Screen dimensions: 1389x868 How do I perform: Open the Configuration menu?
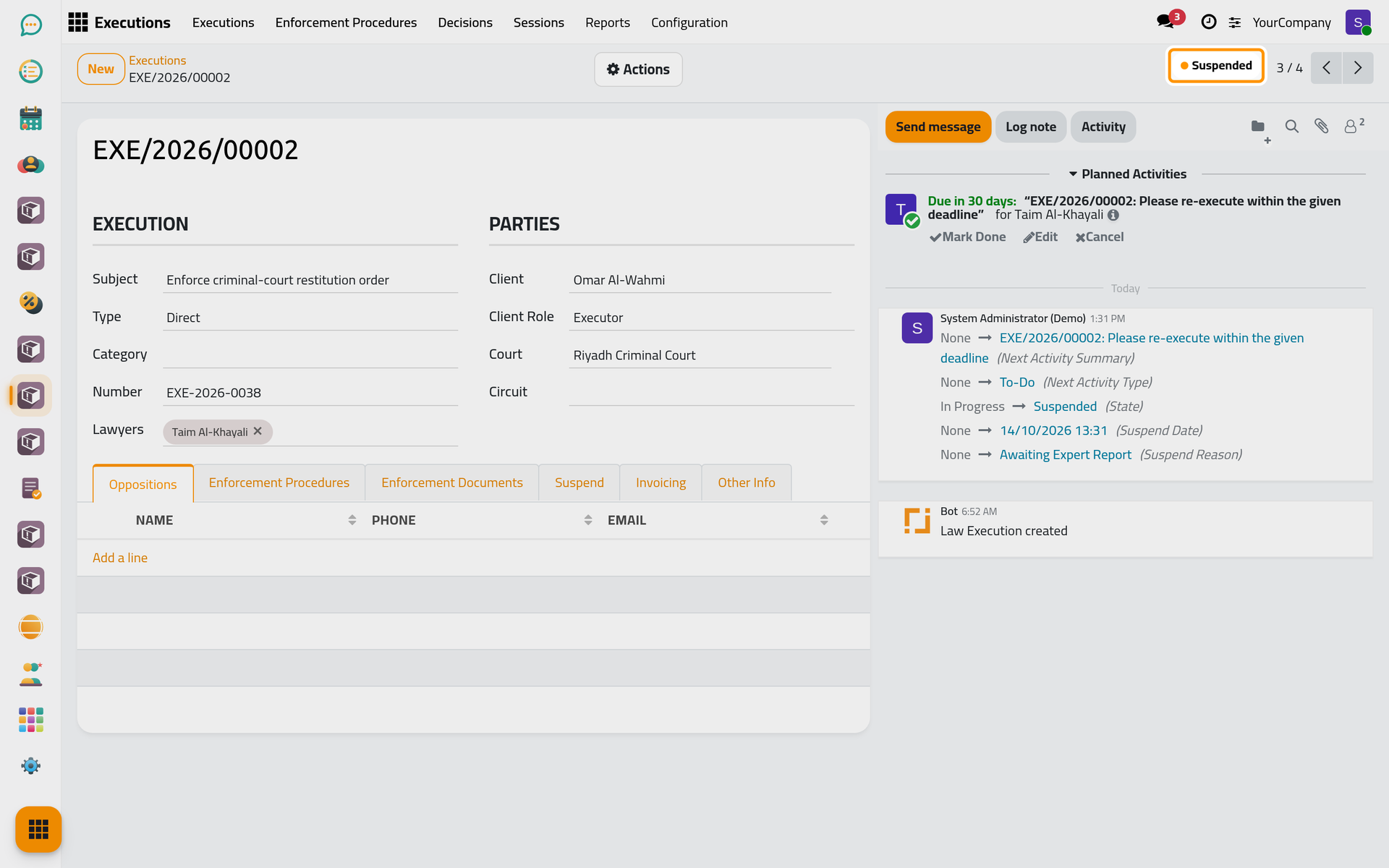click(689, 22)
